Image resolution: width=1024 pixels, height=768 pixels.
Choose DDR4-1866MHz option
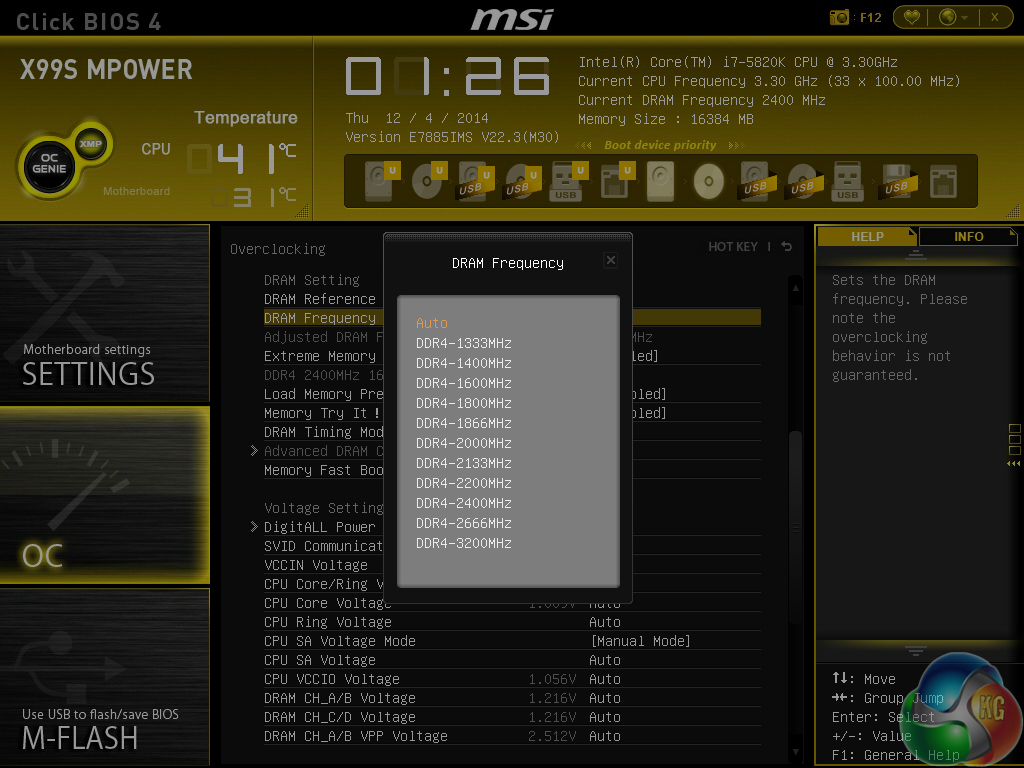click(x=464, y=423)
